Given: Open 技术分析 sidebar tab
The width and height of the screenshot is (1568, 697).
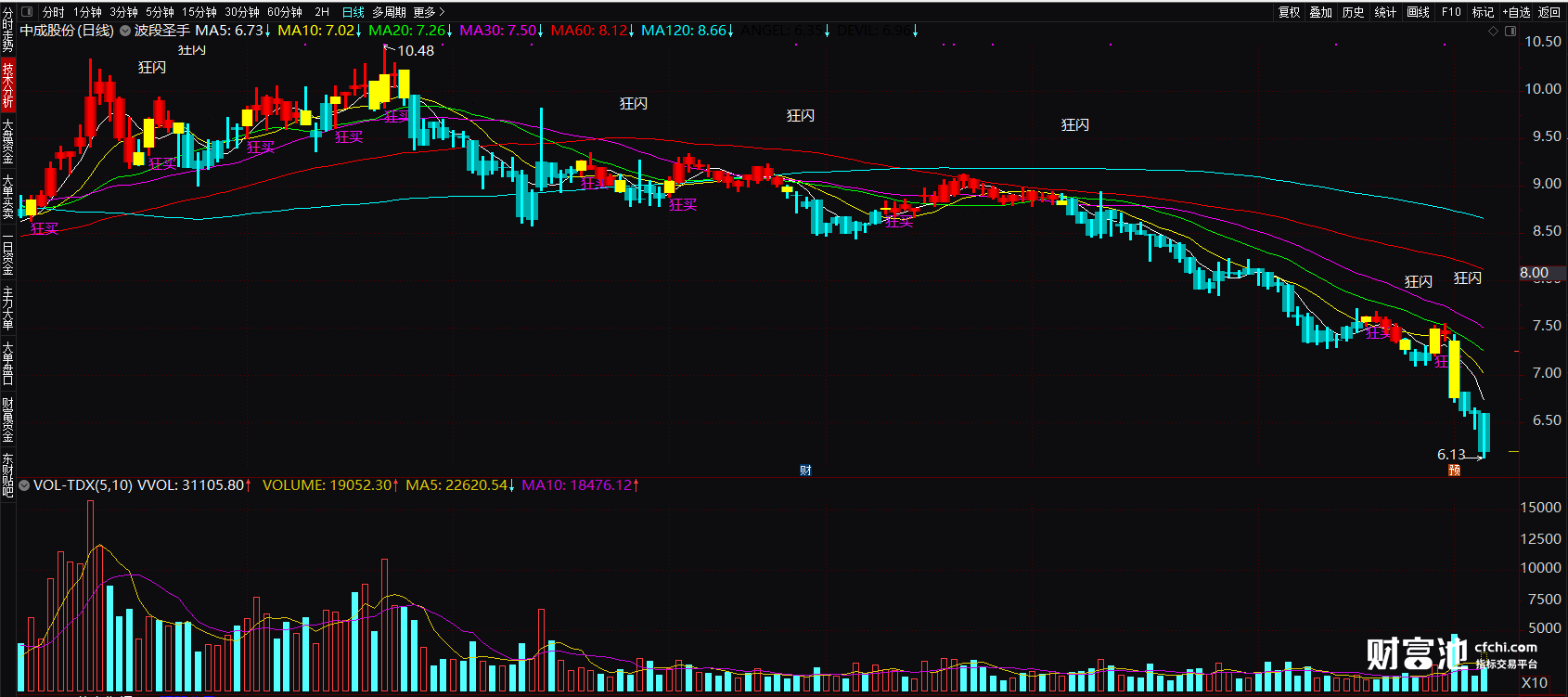Looking at the screenshot, I should 7,85.
